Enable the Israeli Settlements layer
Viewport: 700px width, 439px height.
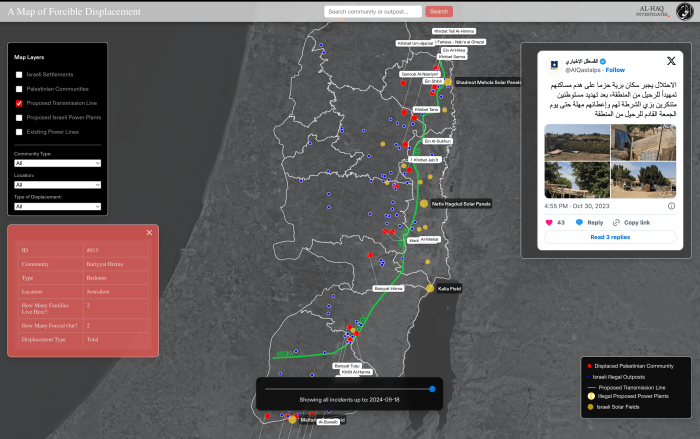pyautogui.click(x=19, y=75)
